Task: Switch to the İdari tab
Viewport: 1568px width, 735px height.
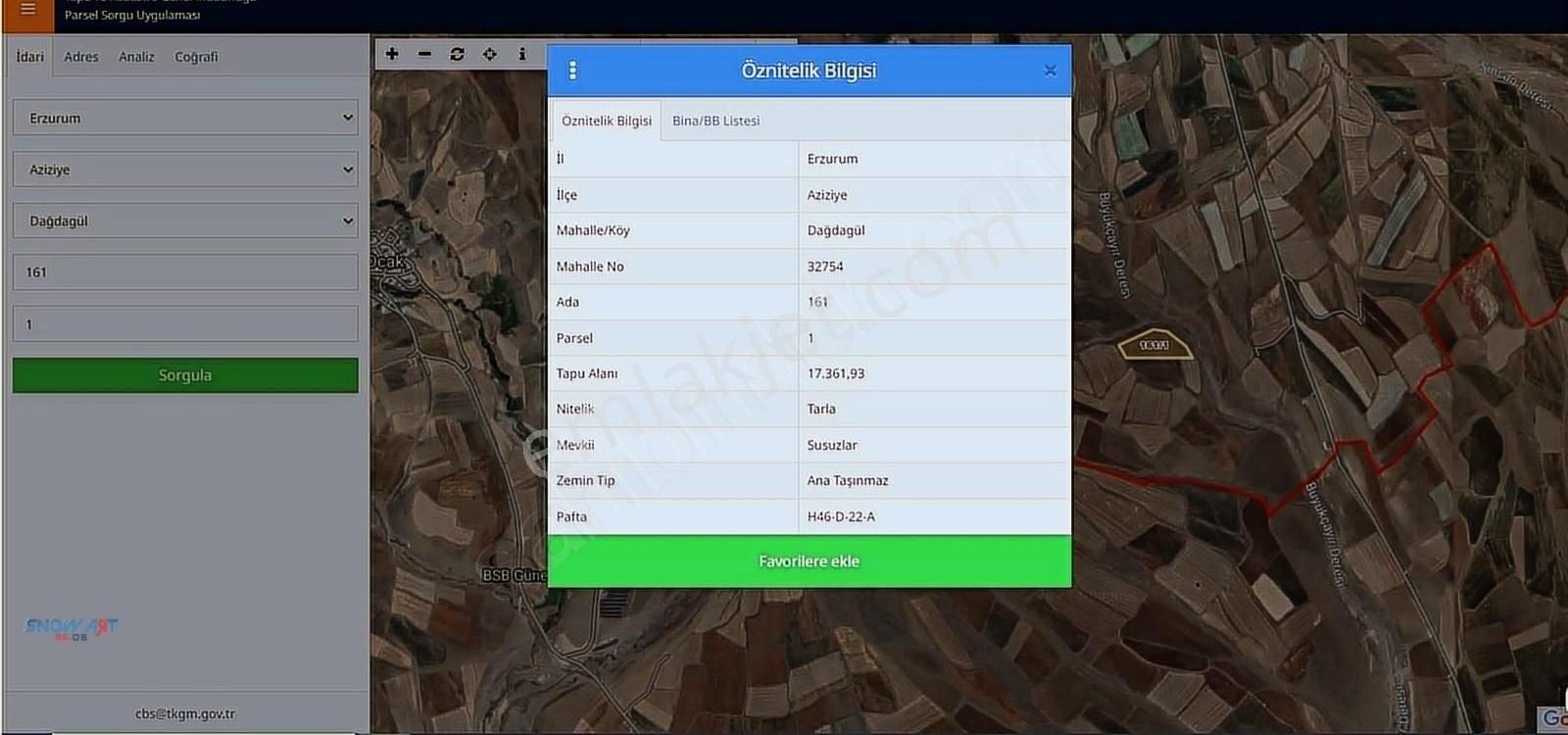Action: point(30,57)
